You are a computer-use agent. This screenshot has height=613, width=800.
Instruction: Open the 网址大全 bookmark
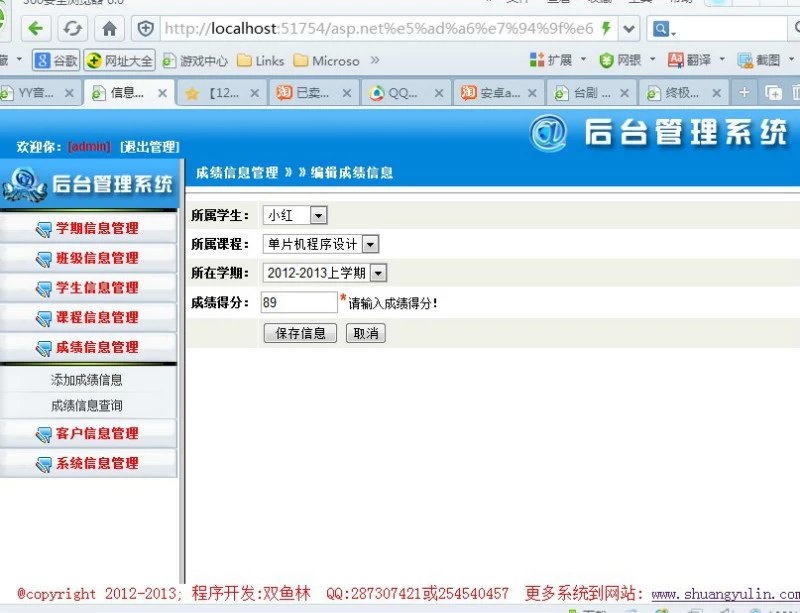120,60
